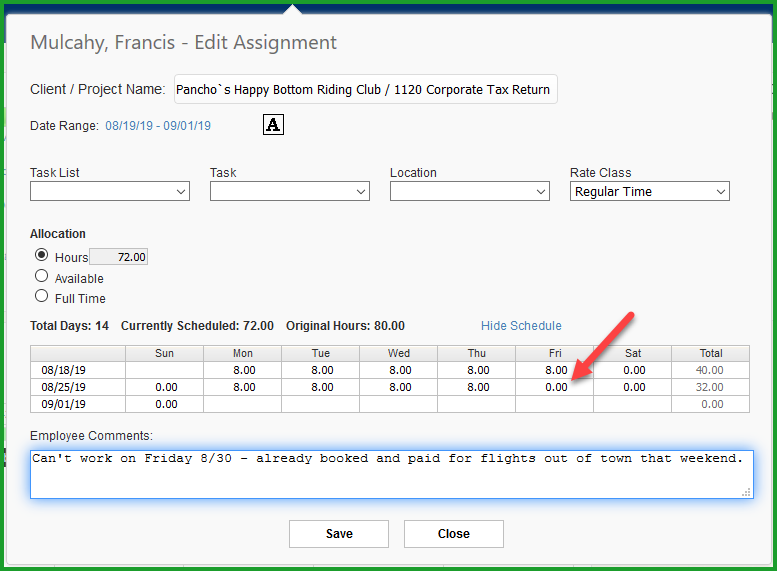Select Wednesday cell in 08/25/19 row

pyautogui.click(x=398, y=387)
